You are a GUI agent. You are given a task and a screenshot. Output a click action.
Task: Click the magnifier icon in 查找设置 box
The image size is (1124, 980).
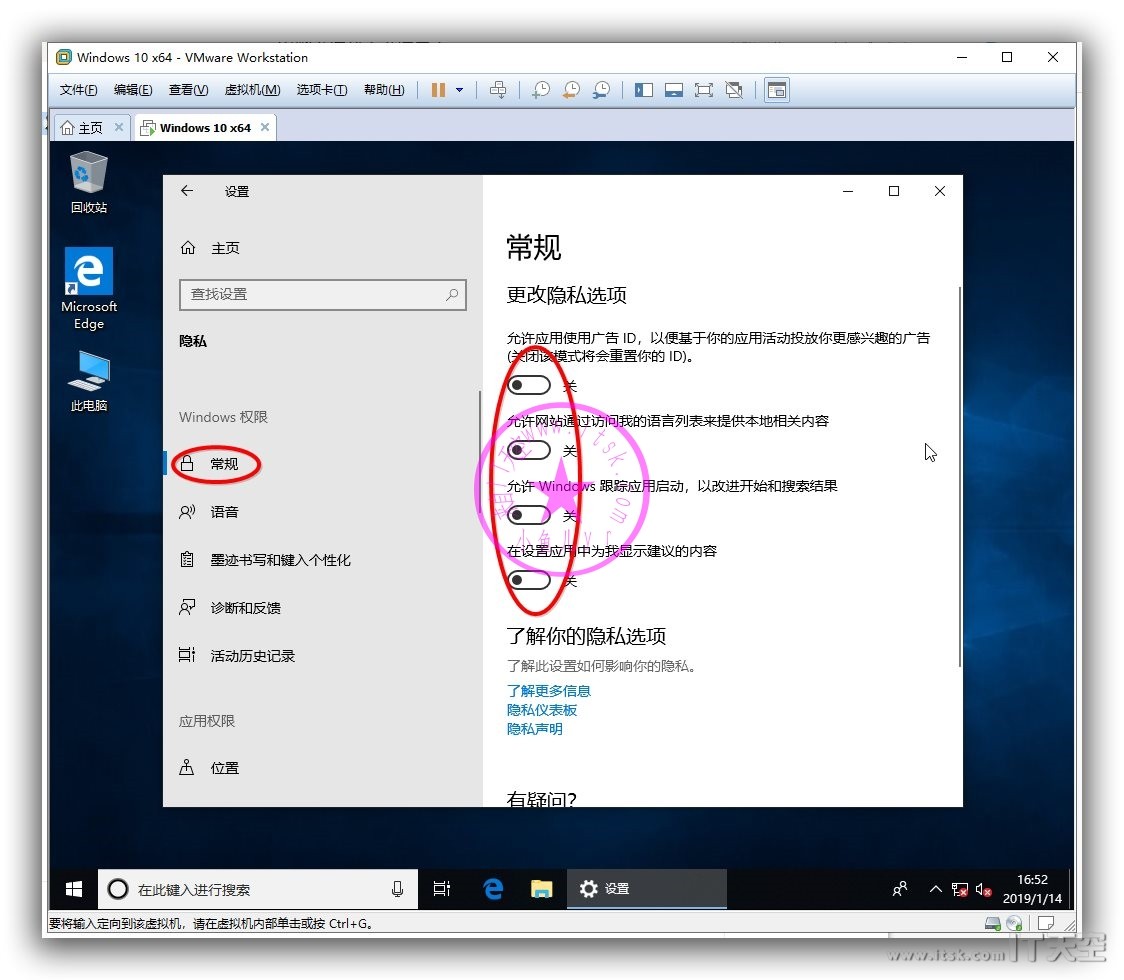(x=452, y=295)
